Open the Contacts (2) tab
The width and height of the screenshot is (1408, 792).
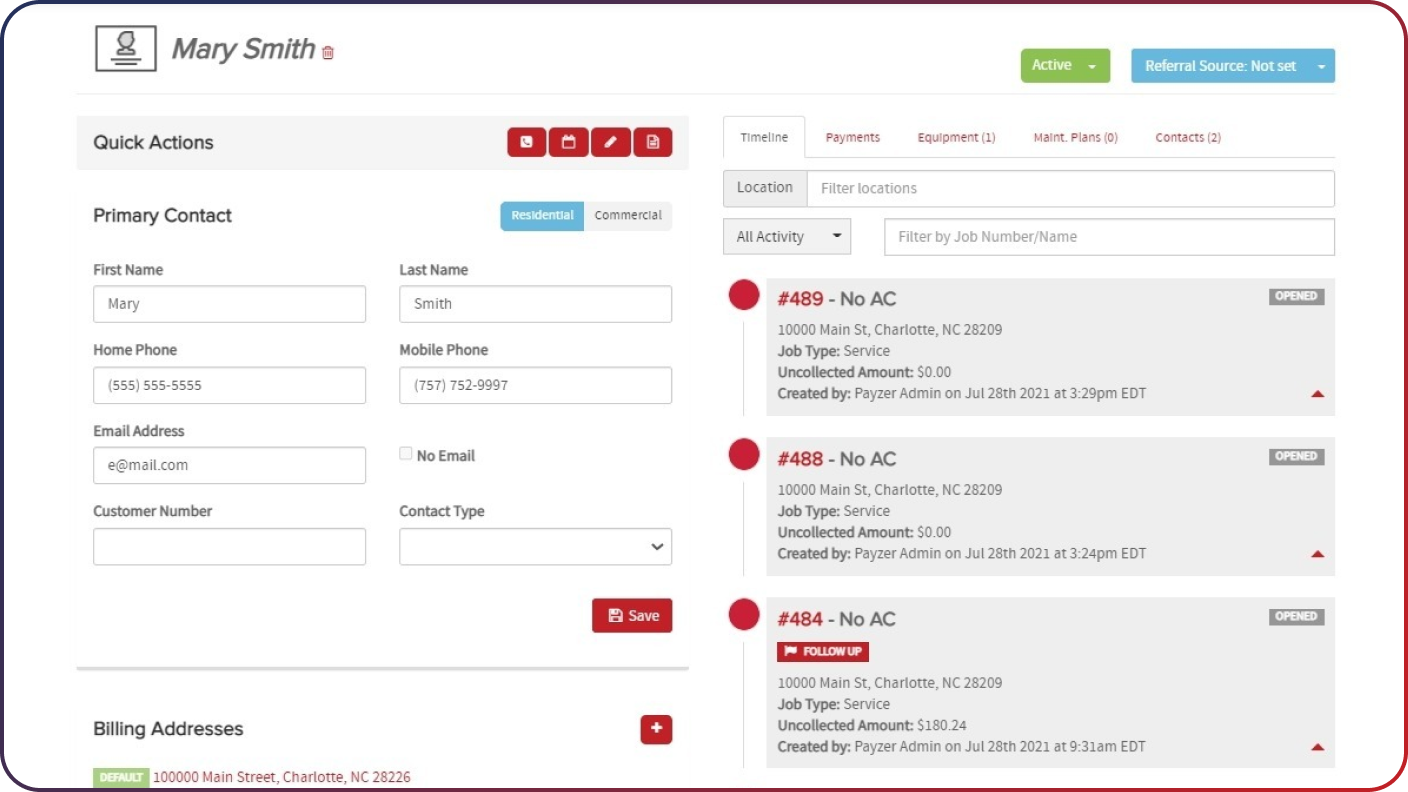(1188, 138)
